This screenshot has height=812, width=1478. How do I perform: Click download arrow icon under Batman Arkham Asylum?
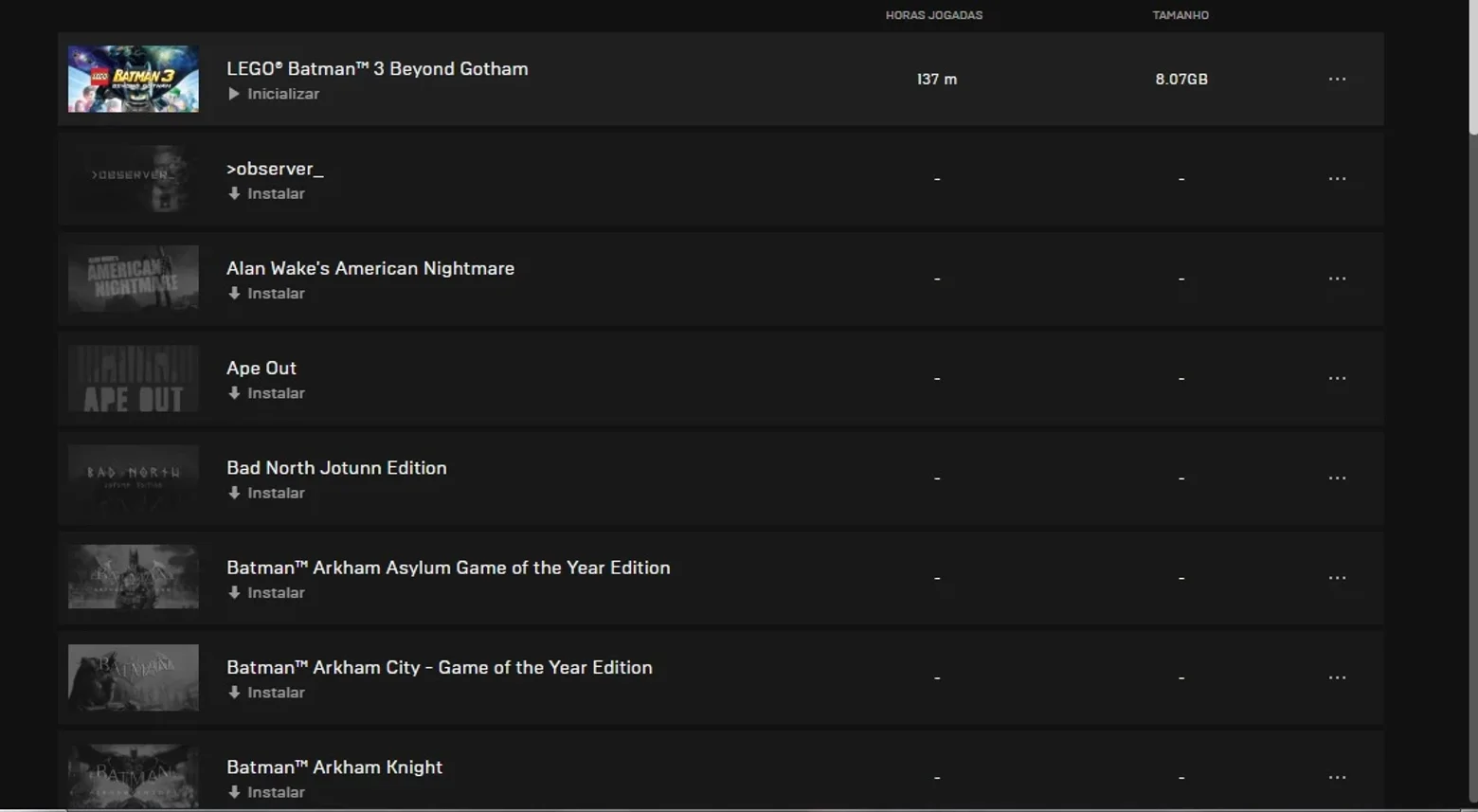pos(234,593)
